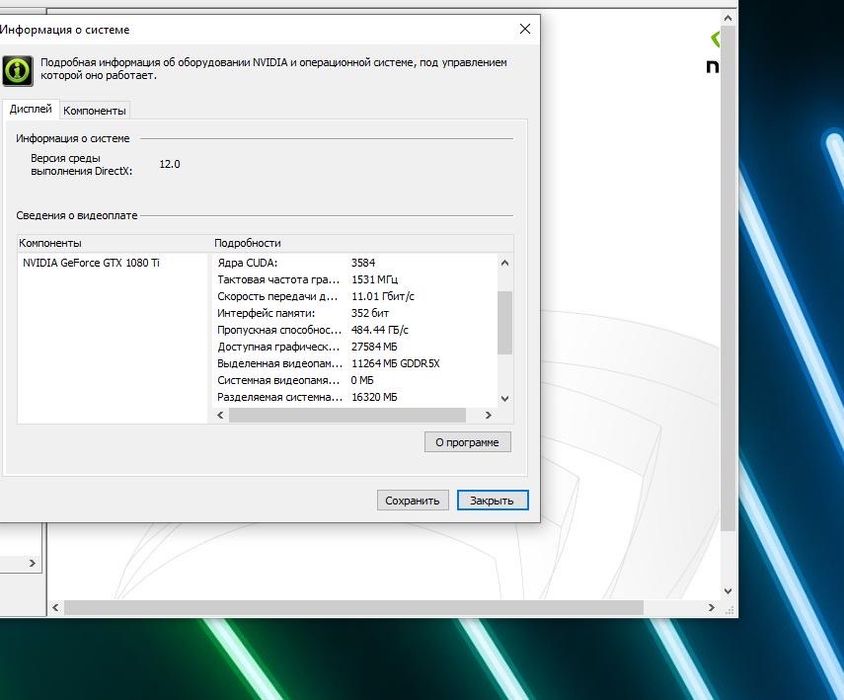844x700 pixels.
Task: Click main window vertical scrollbar thumb
Action: [x=728, y=279]
